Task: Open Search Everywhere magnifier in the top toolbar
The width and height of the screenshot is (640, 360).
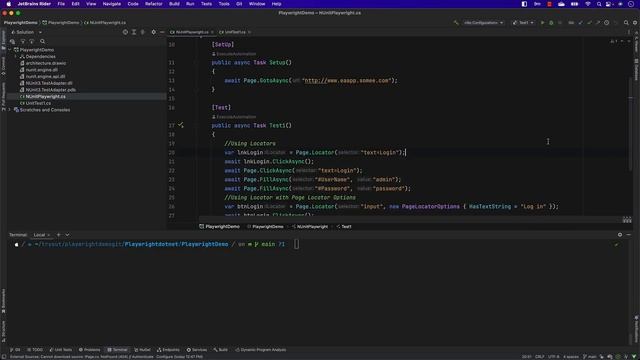Action: [x=626, y=23]
